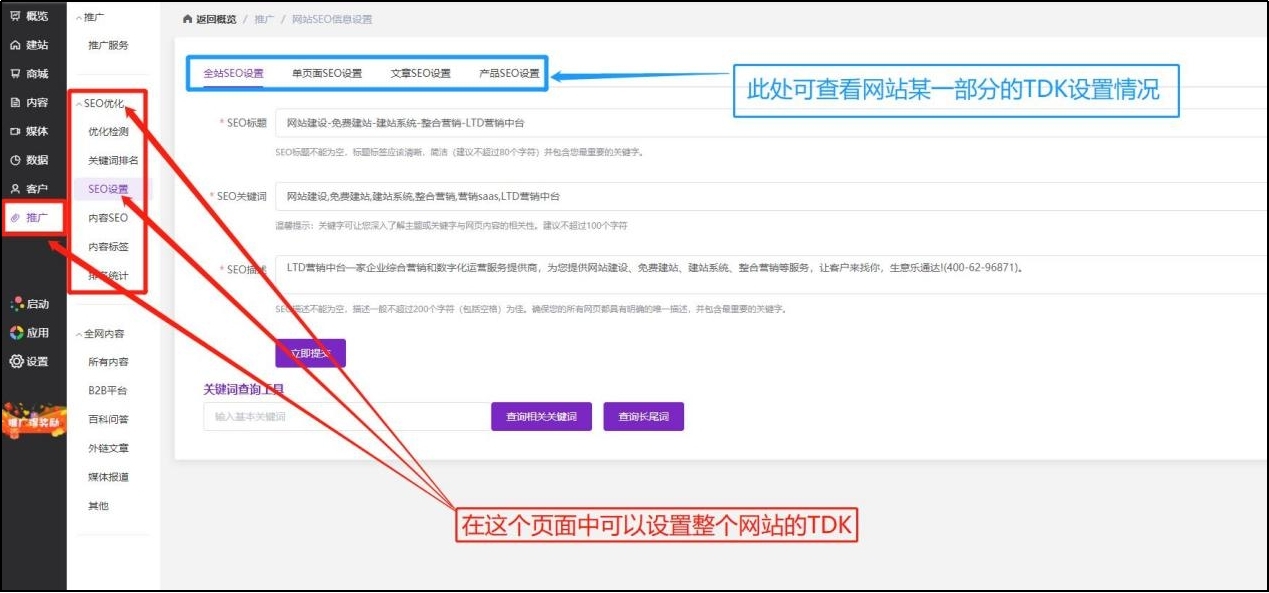Select SEO设置 in the submenu
Image resolution: width=1269 pixels, height=593 pixels.
[108, 189]
